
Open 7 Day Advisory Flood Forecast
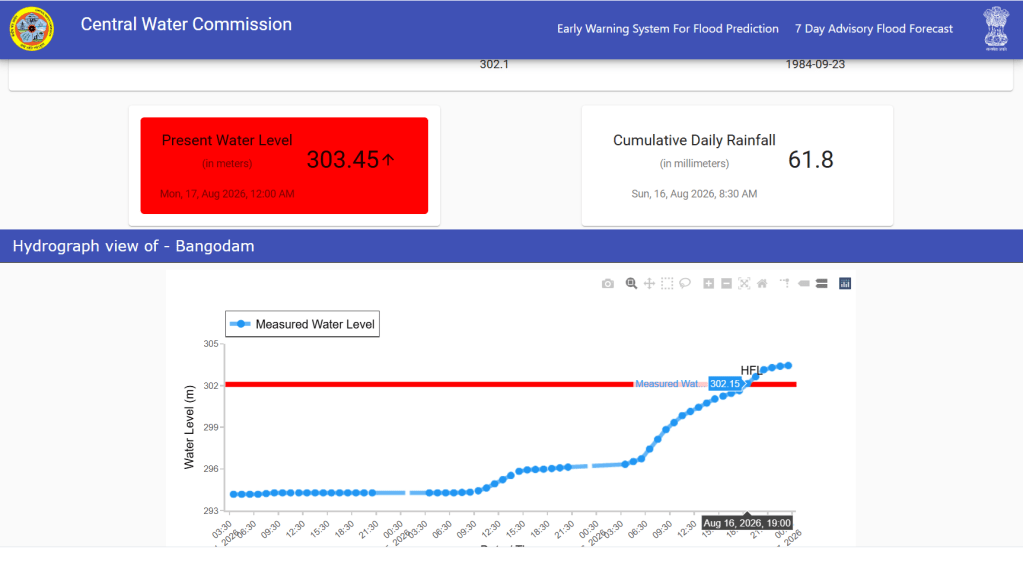point(874,29)
